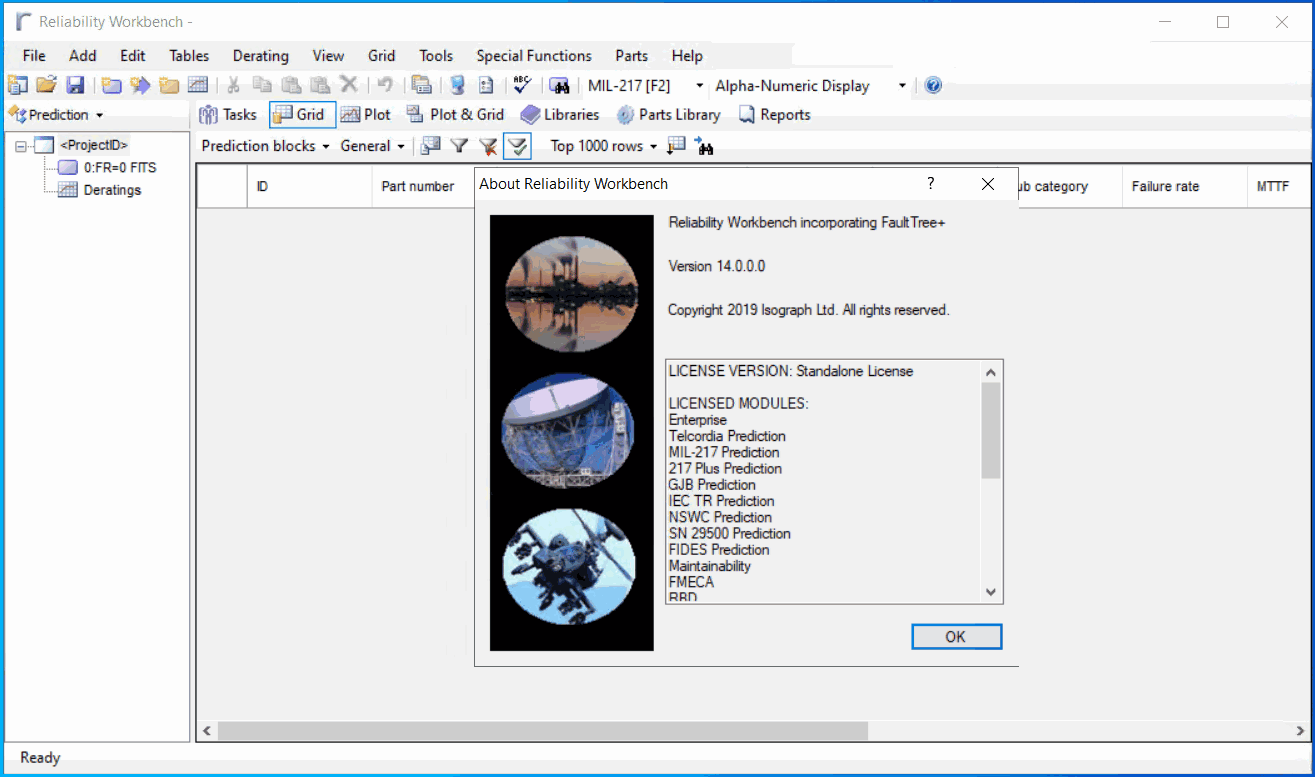This screenshot has width=1315, height=777.
Task: Click the Open project folder icon
Action: 46,86
